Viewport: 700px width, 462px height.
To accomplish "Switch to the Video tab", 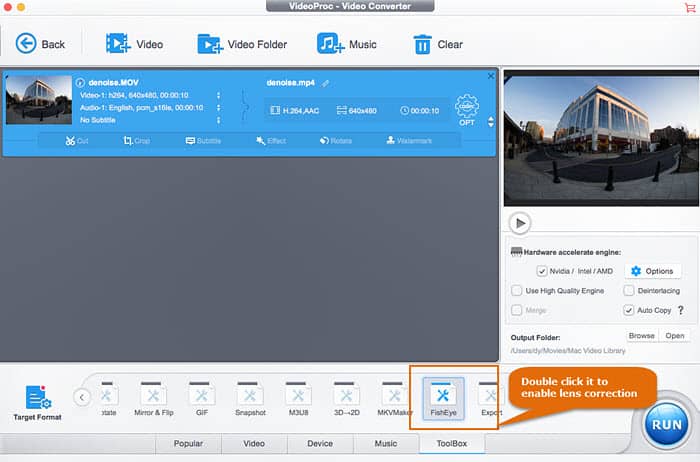I will tap(254, 444).
